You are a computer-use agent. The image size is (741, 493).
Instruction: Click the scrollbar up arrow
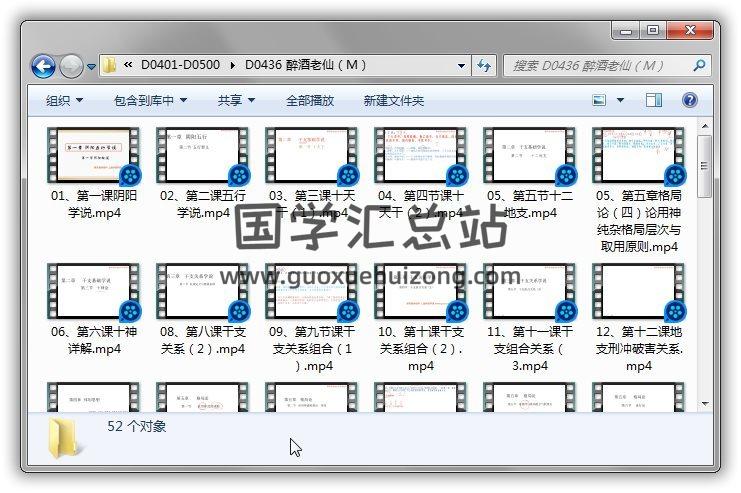pyautogui.click(x=705, y=126)
